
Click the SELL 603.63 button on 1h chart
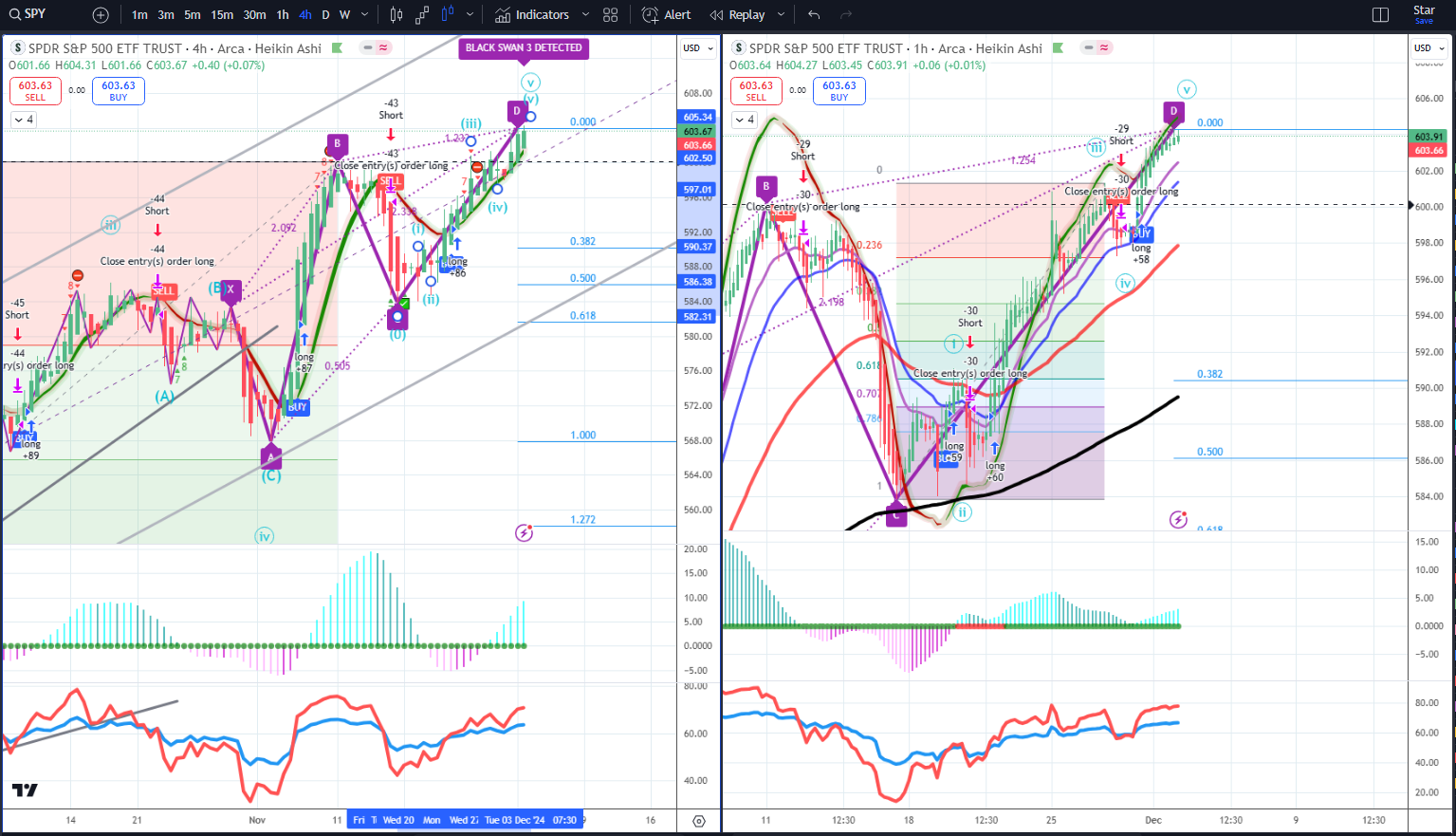tap(756, 90)
